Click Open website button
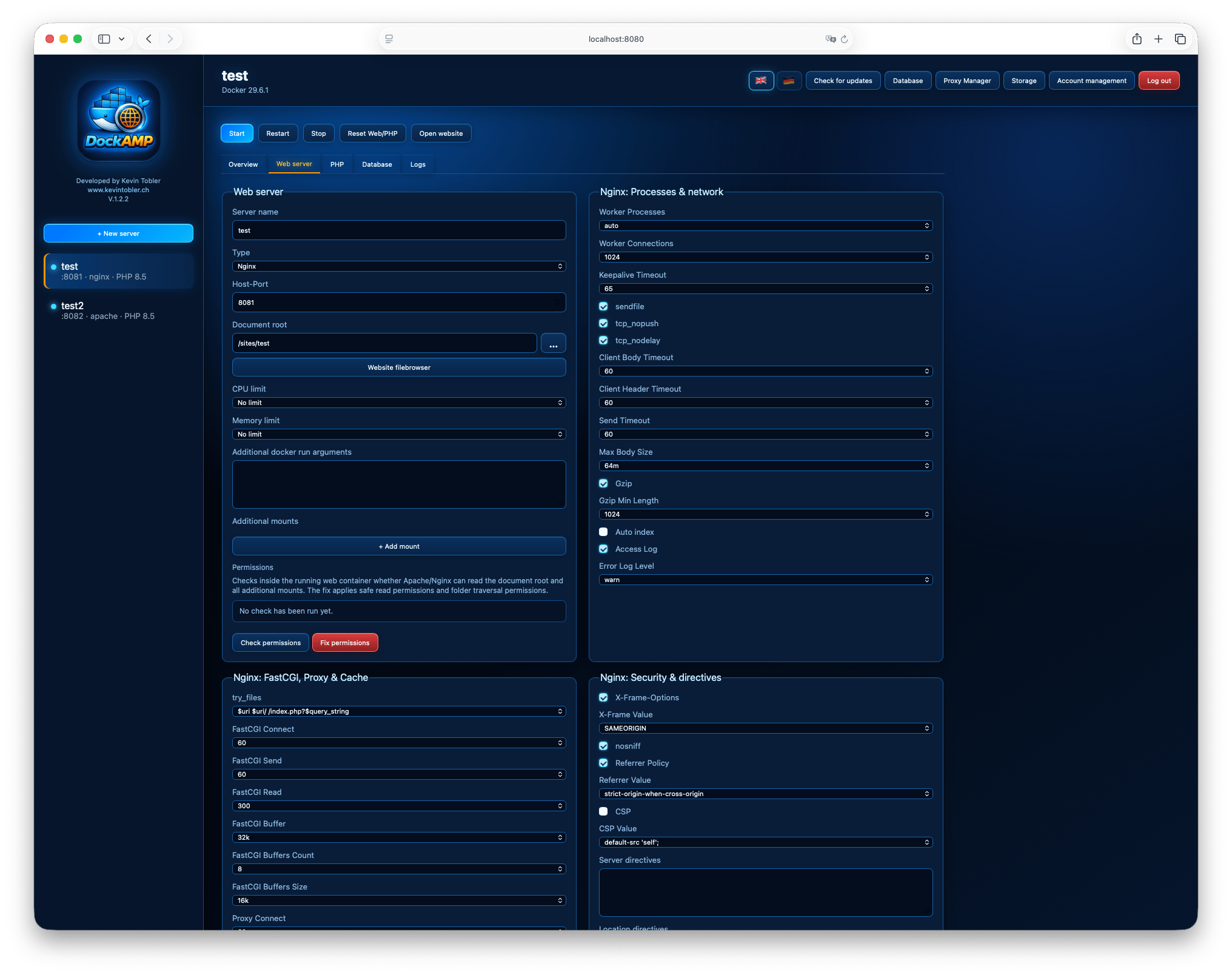The width and height of the screenshot is (1232, 975). click(x=441, y=133)
